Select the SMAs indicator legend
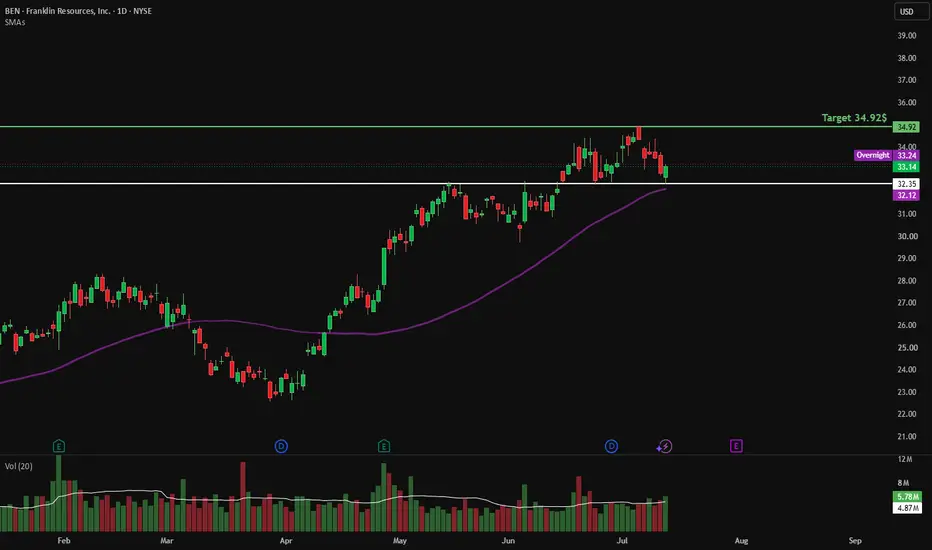Image resolution: width=932 pixels, height=550 pixels. tap(15, 23)
